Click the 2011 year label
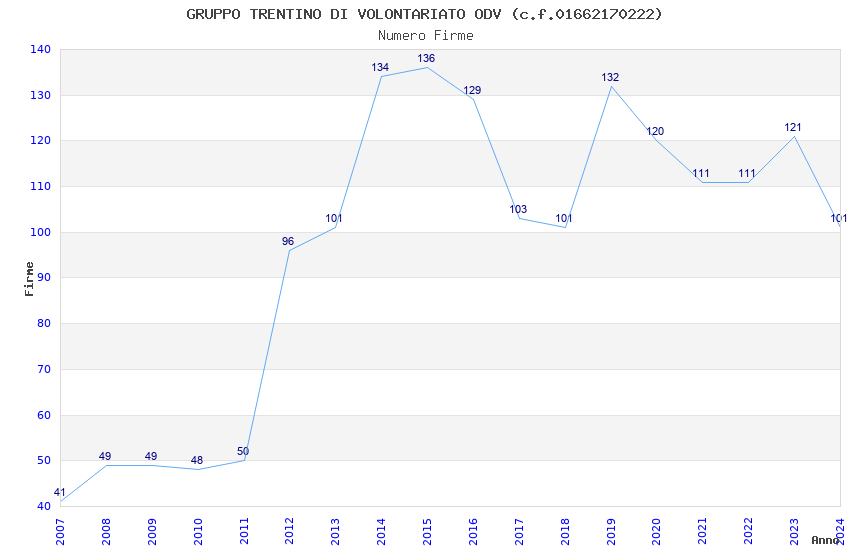The width and height of the screenshot is (850, 550). [244, 532]
